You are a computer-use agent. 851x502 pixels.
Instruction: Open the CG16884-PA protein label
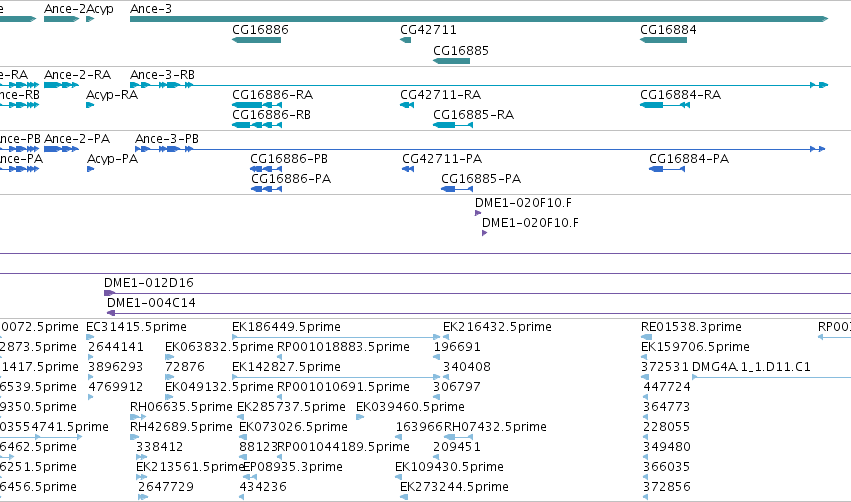tap(689, 158)
